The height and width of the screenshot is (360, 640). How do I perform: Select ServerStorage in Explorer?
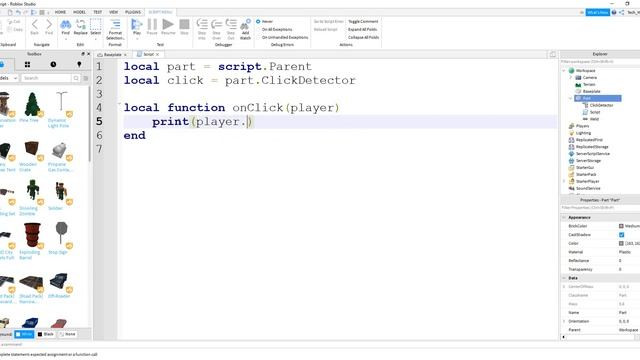[x=588, y=161]
